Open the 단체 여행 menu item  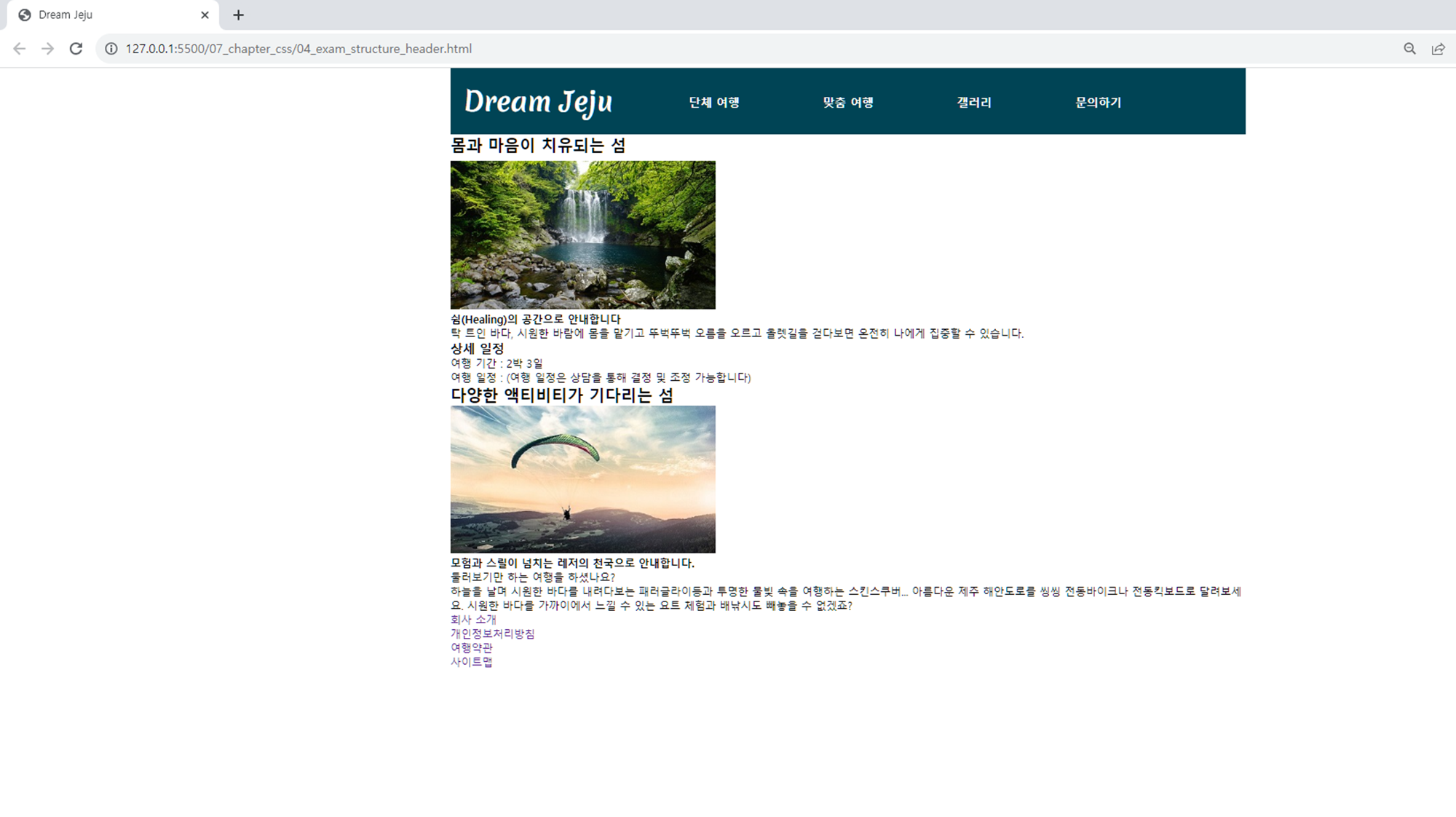point(713,103)
